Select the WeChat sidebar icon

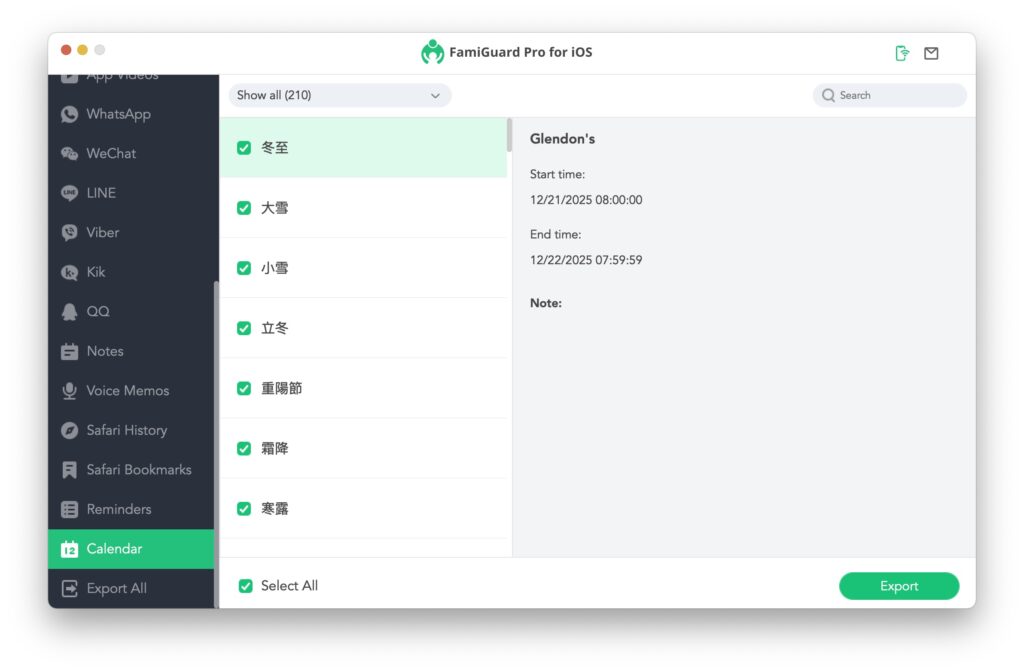point(69,153)
